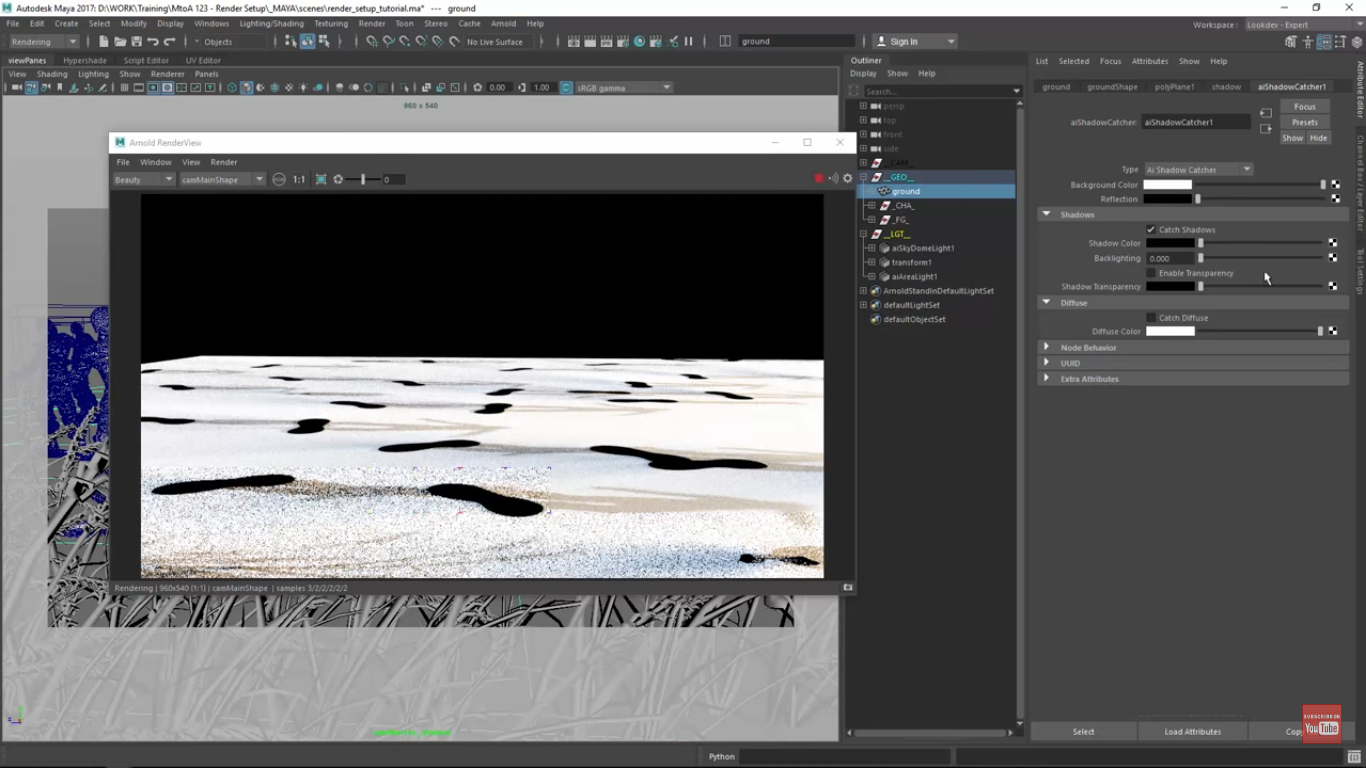Select the HumanIK character icon at top right

(x=1307, y=42)
